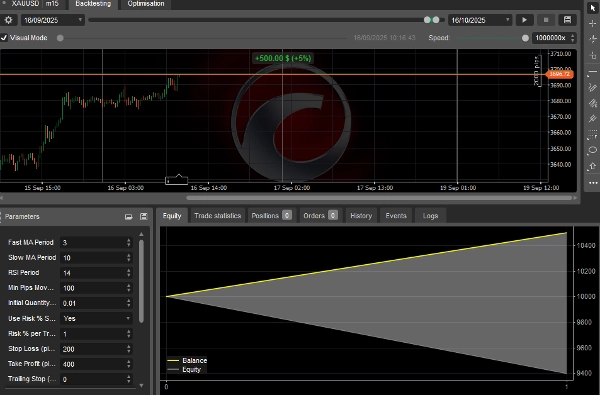Switch to the Optimisation tab
This screenshot has height=395, width=600.
click(x=145, y=4)
